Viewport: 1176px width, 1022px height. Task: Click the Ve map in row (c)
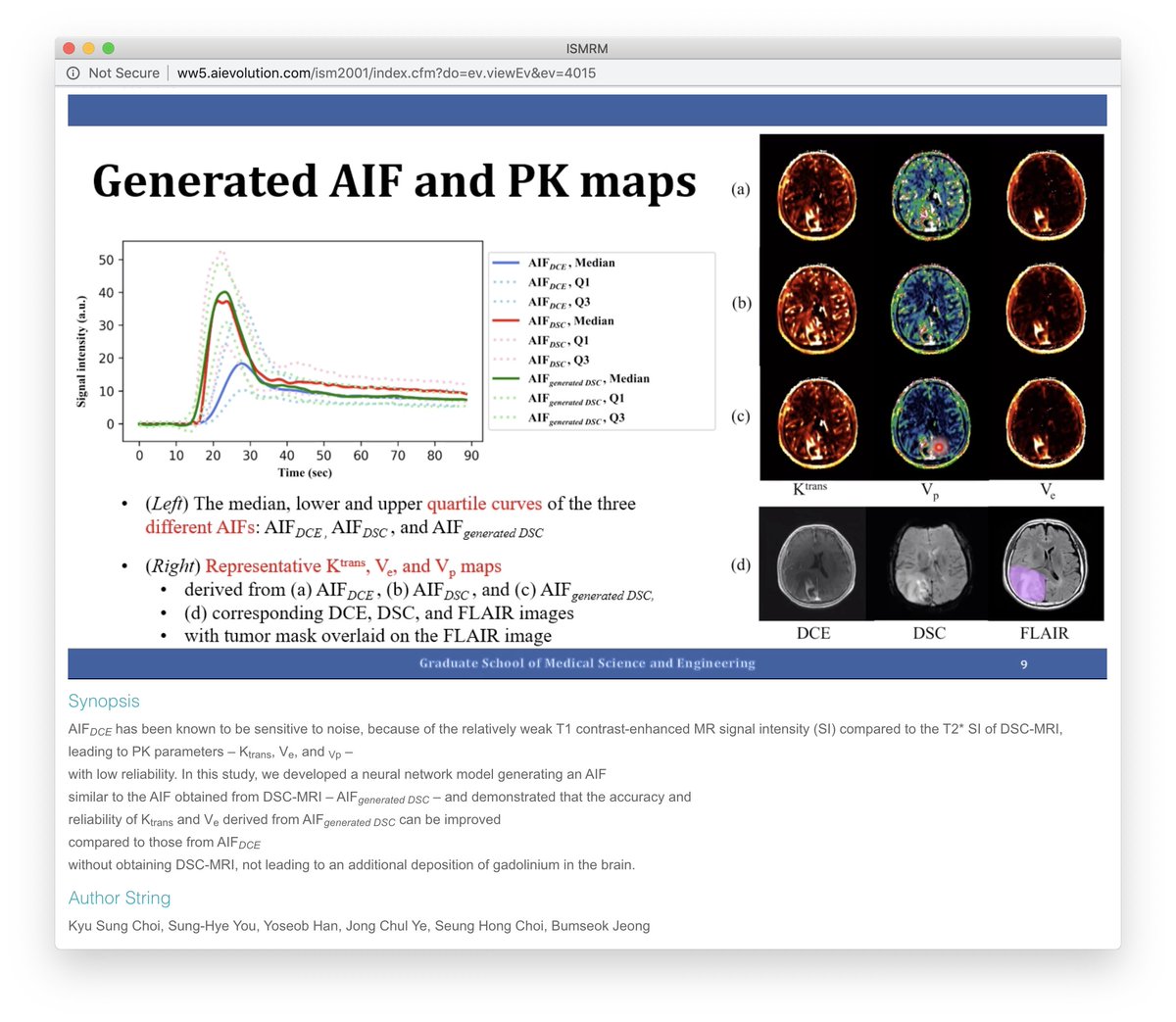tap(1046, 422)
